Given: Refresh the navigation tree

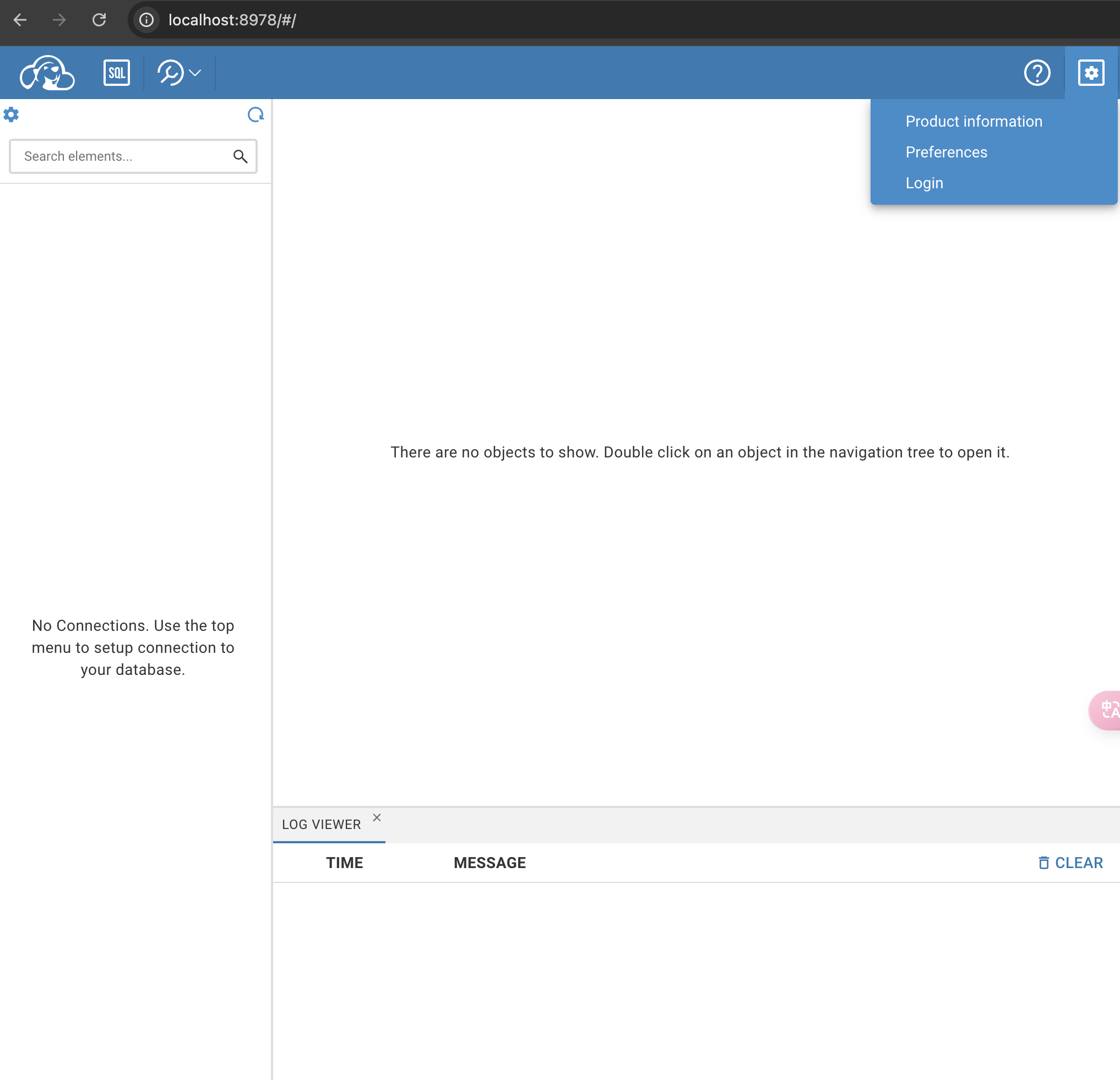Looking at the screenshot, I should pos(255,115).
